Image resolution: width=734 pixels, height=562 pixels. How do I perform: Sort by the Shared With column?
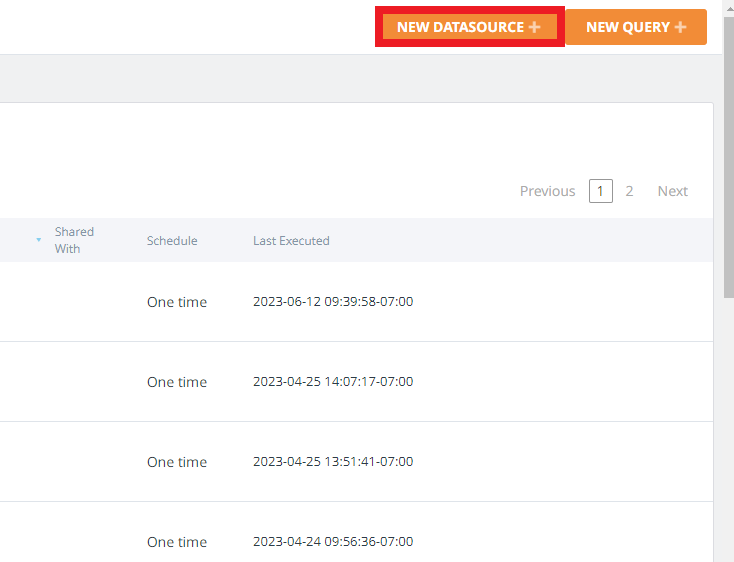pyautogui.click(x=74, y=240)
